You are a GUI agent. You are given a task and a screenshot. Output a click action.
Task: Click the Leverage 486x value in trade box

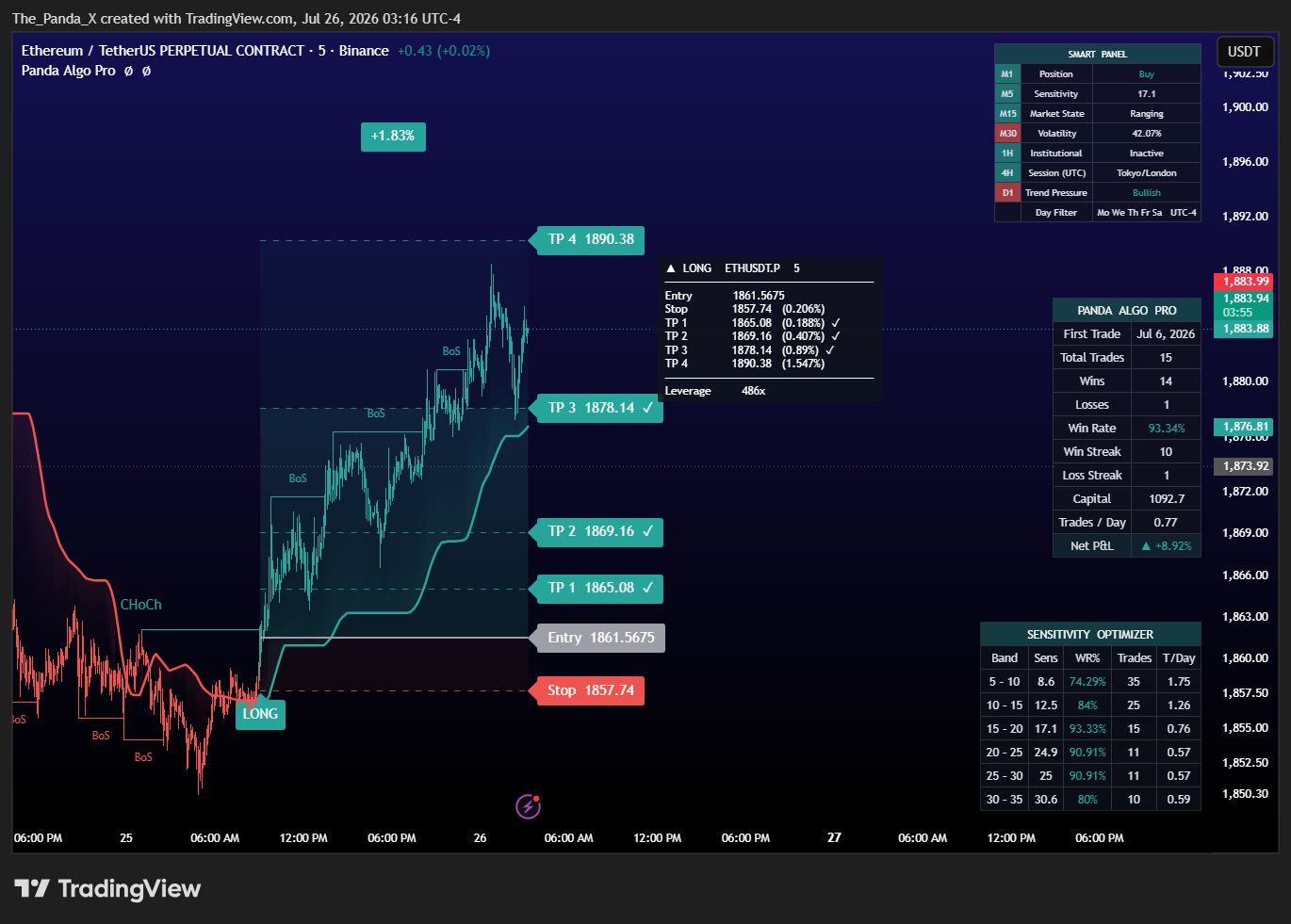pos(753,391)
